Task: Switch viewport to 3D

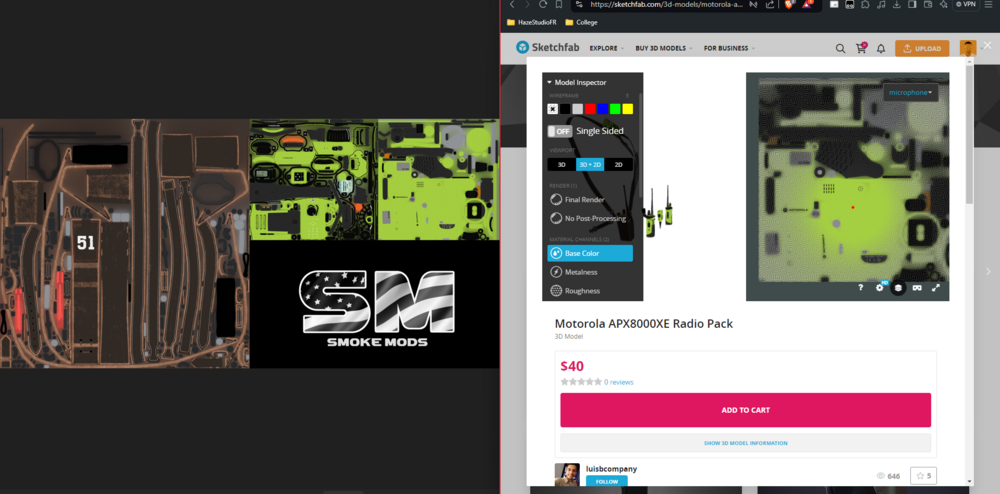Action: (x=562, y=164)
